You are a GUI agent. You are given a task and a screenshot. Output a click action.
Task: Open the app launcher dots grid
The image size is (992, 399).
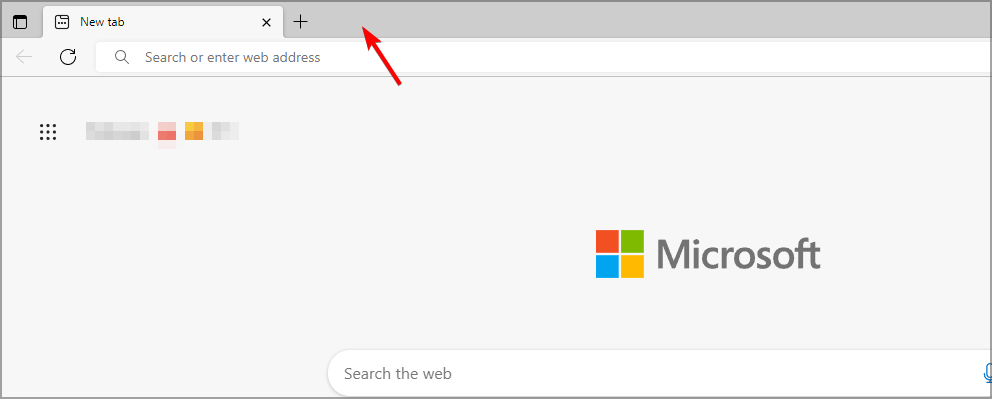(48, 132)
